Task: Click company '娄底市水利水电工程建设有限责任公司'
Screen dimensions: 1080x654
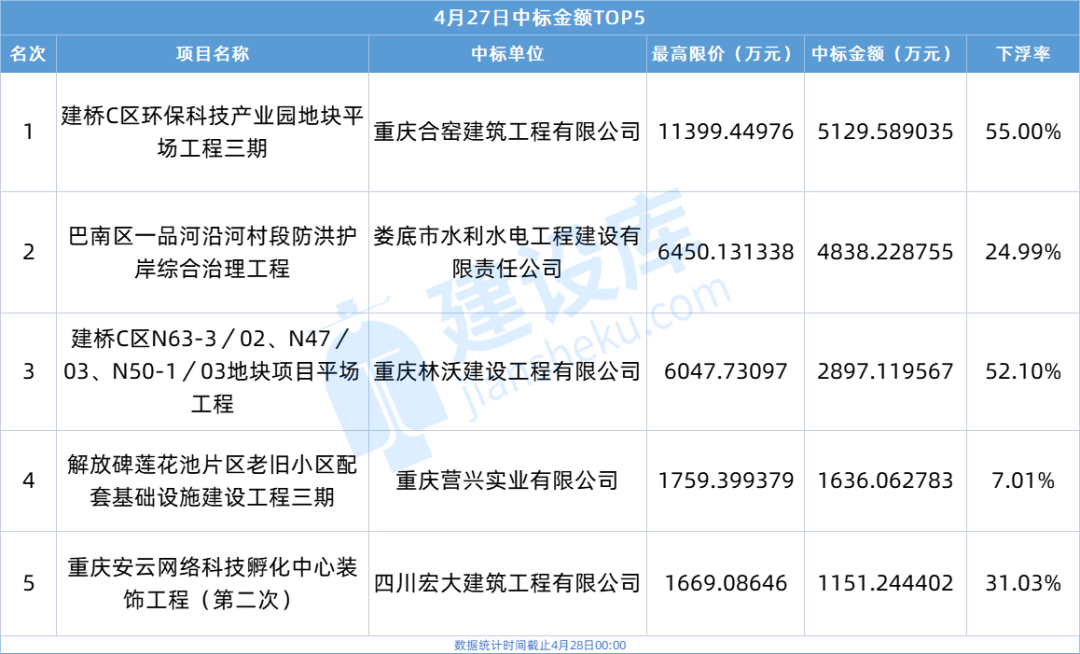Action: (x=507, y=253)
